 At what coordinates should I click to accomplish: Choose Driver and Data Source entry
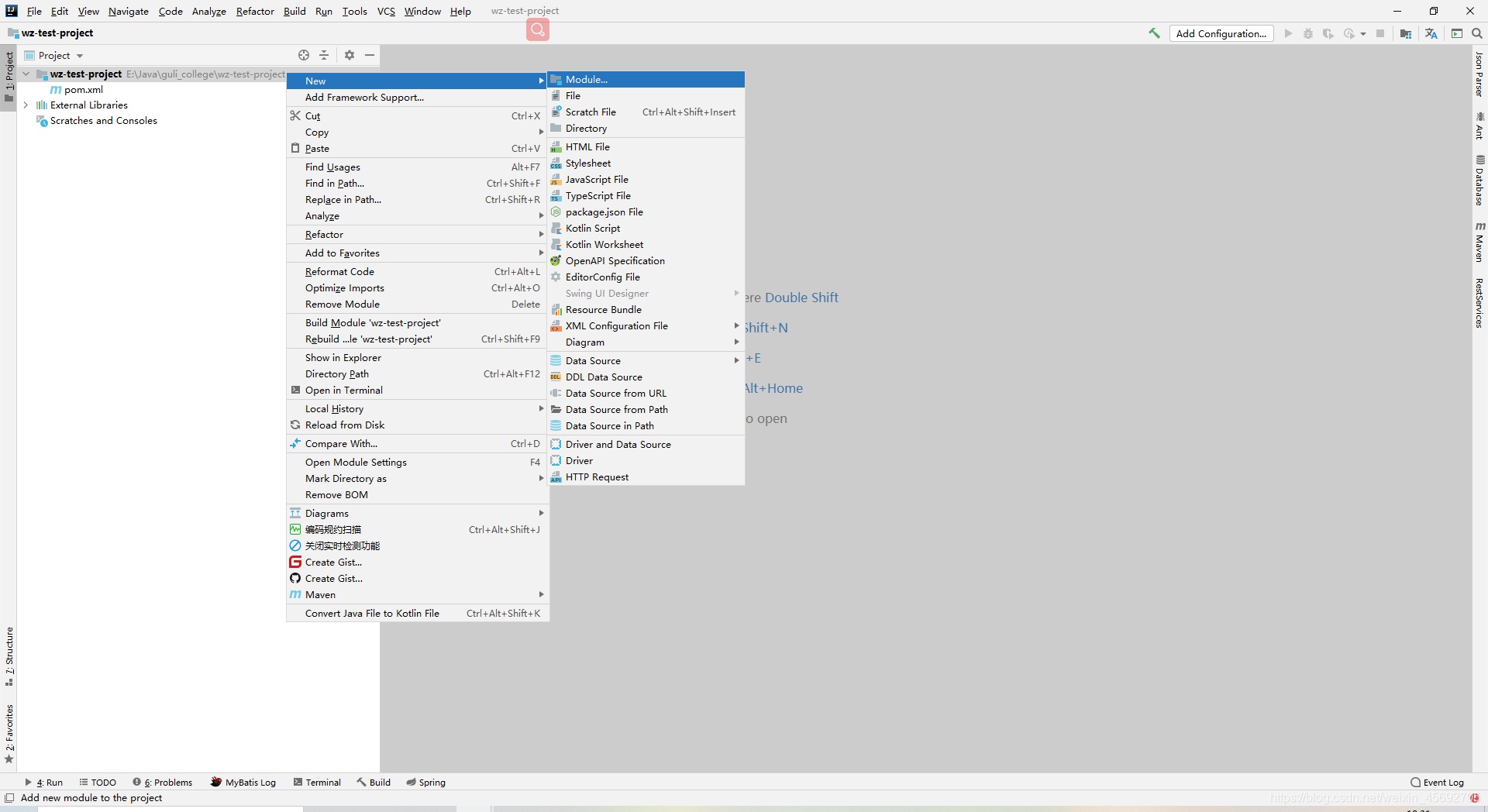646,445
